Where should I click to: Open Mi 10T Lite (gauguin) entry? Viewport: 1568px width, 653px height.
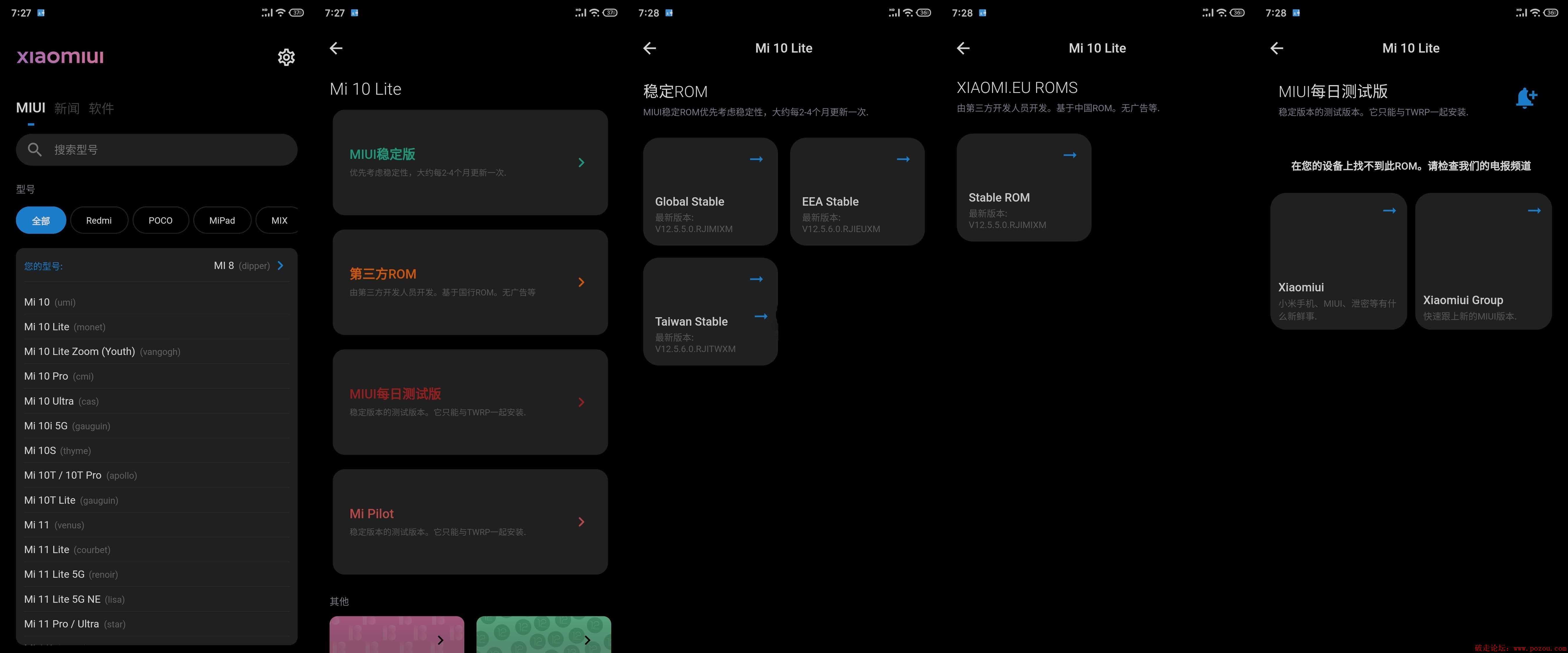(157, 500)
